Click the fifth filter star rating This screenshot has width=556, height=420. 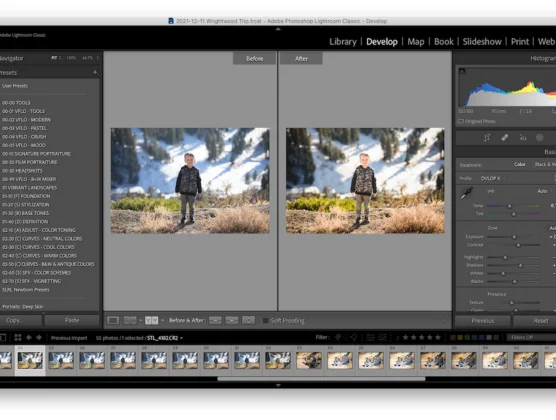pyautogui.click(x=438, y=337)
